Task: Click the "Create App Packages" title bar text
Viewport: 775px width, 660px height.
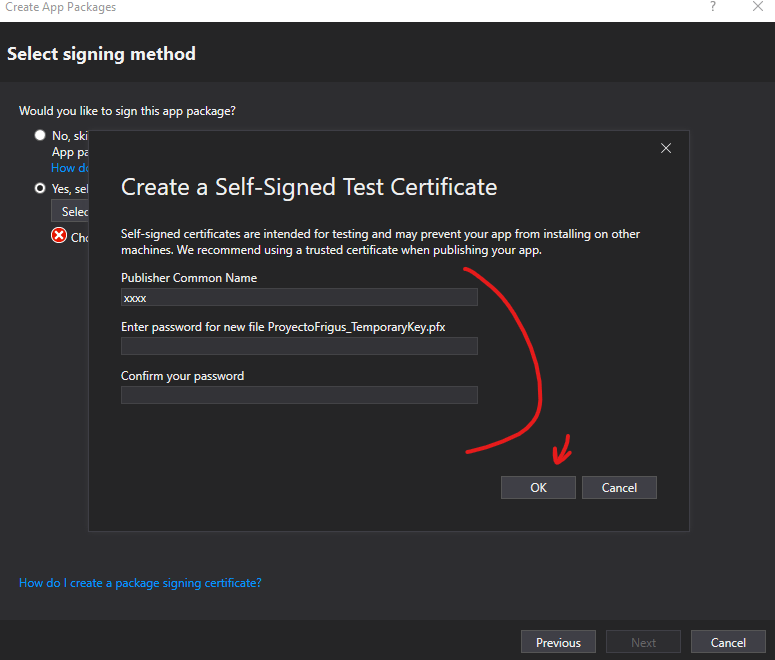Action: [x=60, y=7]
